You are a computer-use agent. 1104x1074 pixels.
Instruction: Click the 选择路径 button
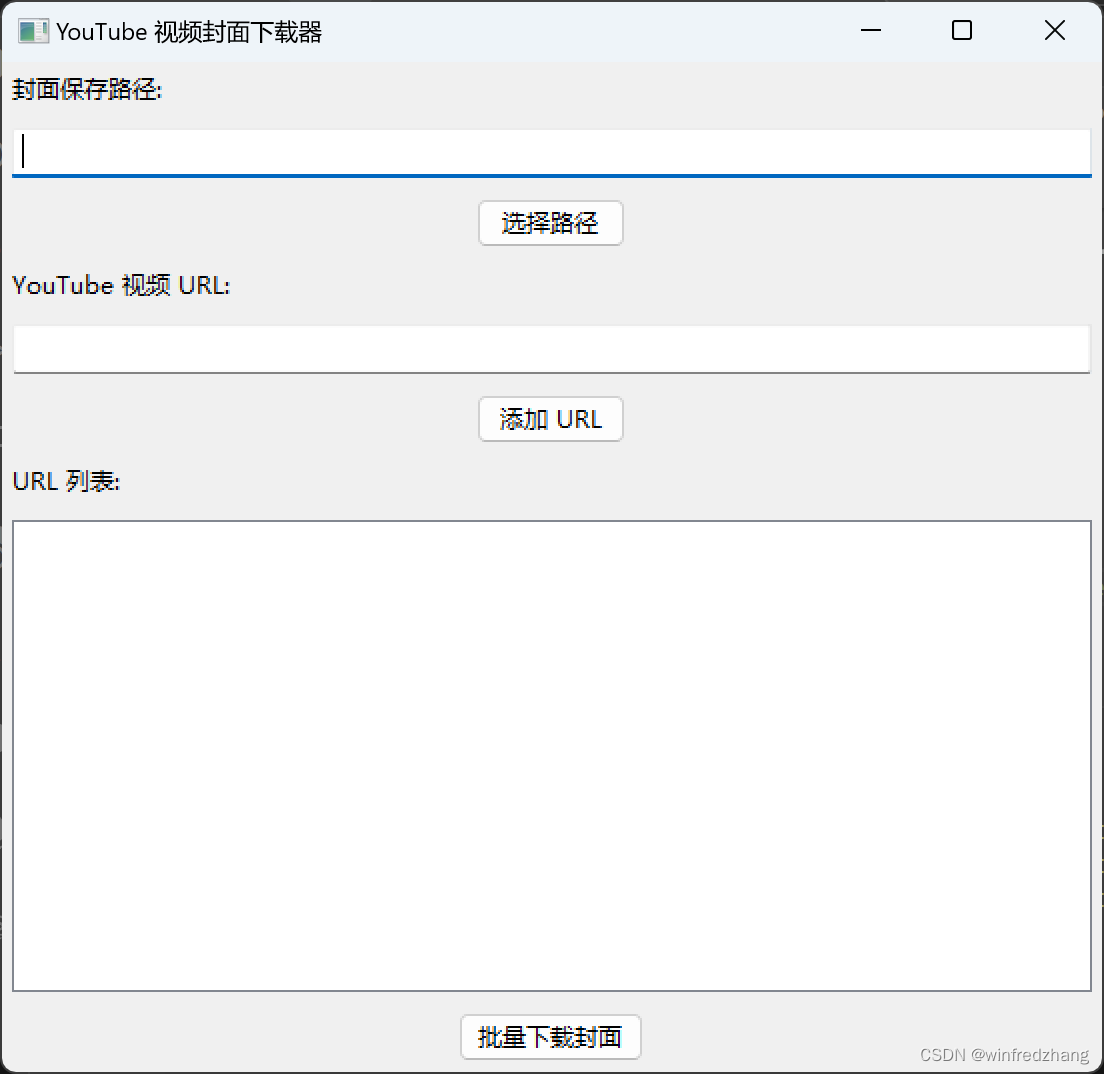pos(551,223)
